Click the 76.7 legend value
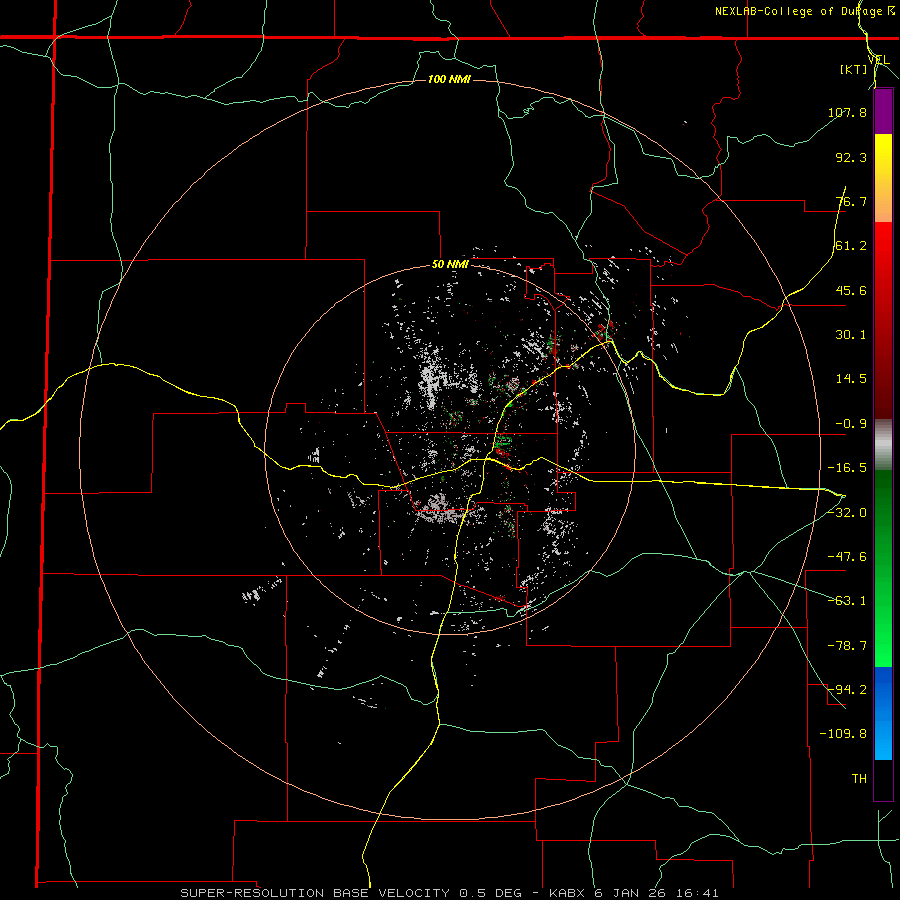This screenshot has width=900, height=900. point(851,201)
